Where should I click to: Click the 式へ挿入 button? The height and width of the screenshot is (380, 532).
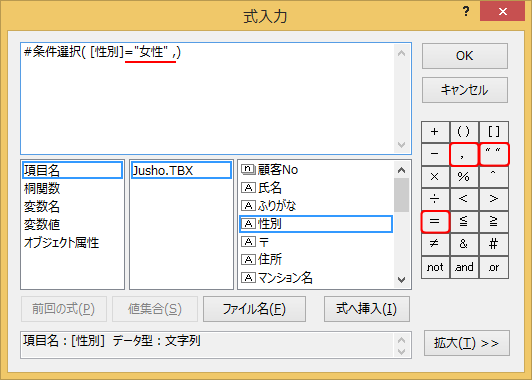click(366, 309)
